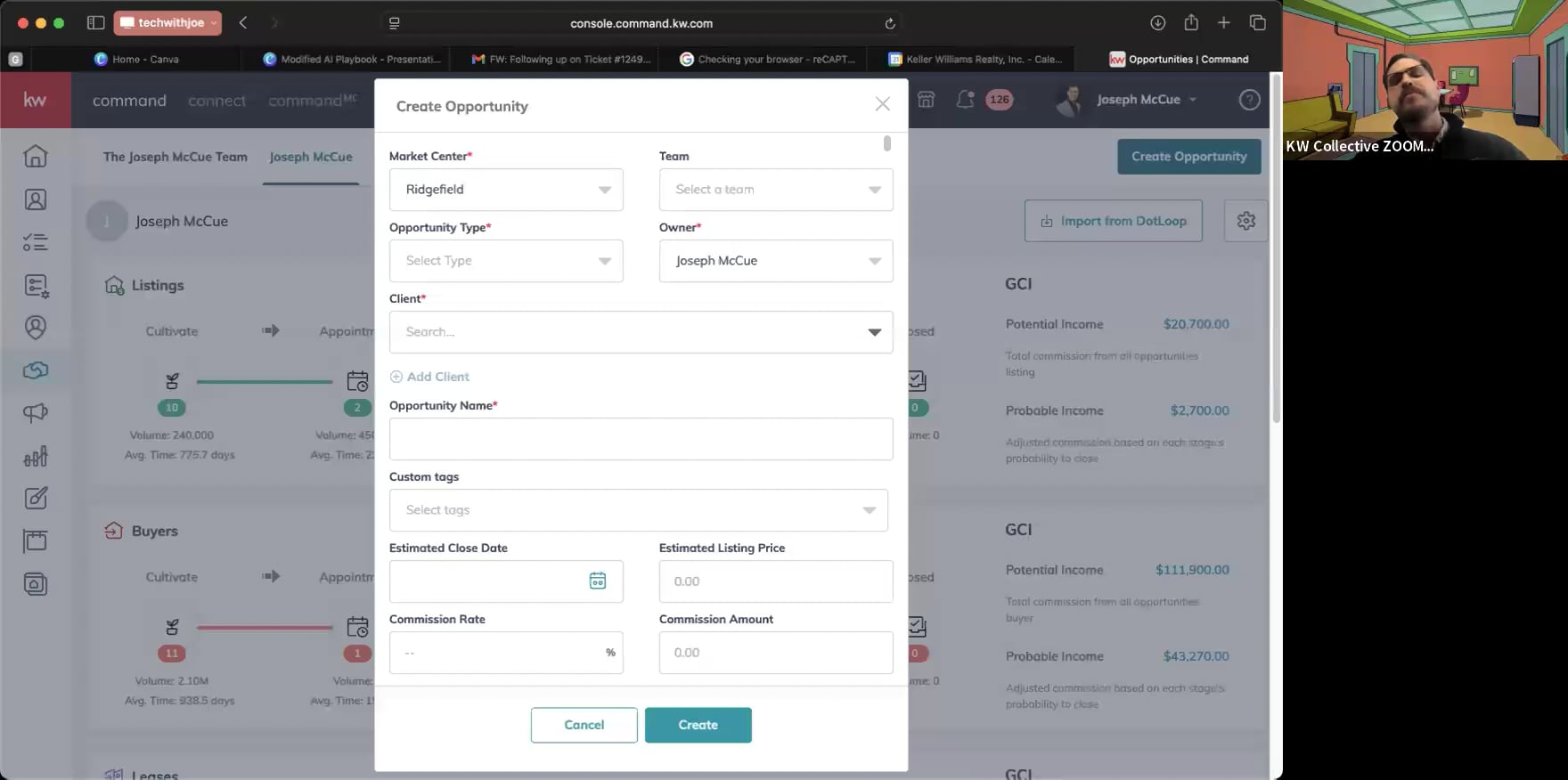Viewport: 1568px width, 780px height.
Task: Click the Commission Rate field
Action: pyautogui.click(x=506, y=653)
